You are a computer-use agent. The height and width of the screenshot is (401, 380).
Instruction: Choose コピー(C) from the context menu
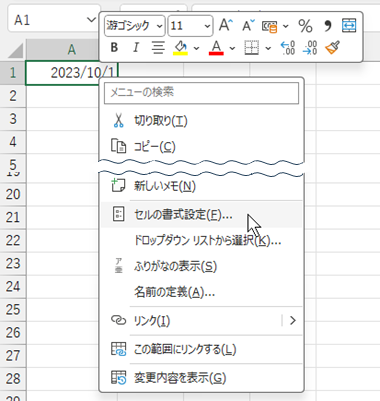click(x=201, y=146)
